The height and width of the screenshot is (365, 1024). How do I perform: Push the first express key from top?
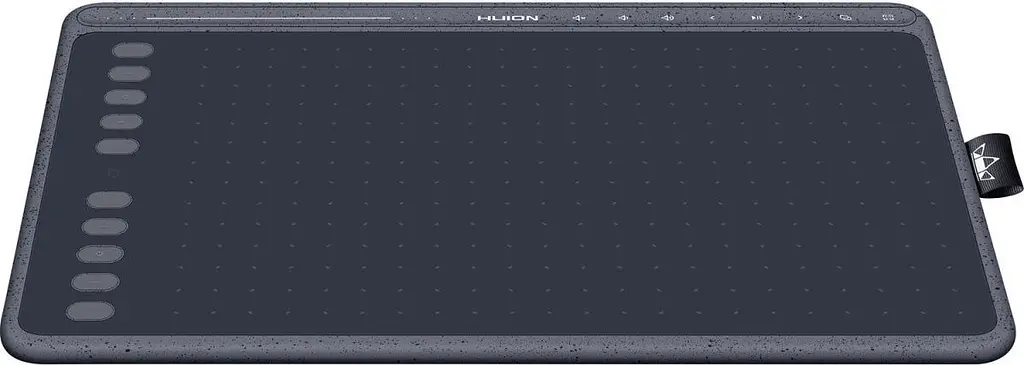click(x=133, y=50)
